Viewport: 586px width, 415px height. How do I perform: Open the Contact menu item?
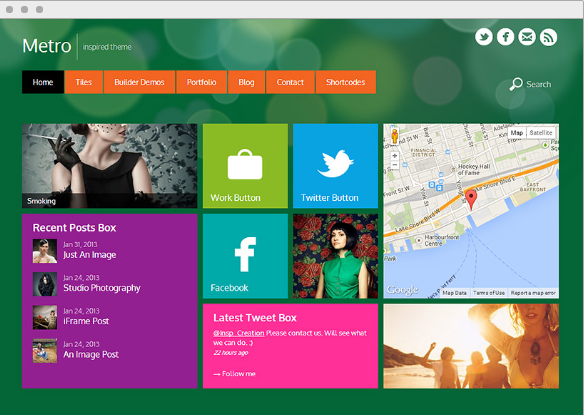click(x=290, y=82)
